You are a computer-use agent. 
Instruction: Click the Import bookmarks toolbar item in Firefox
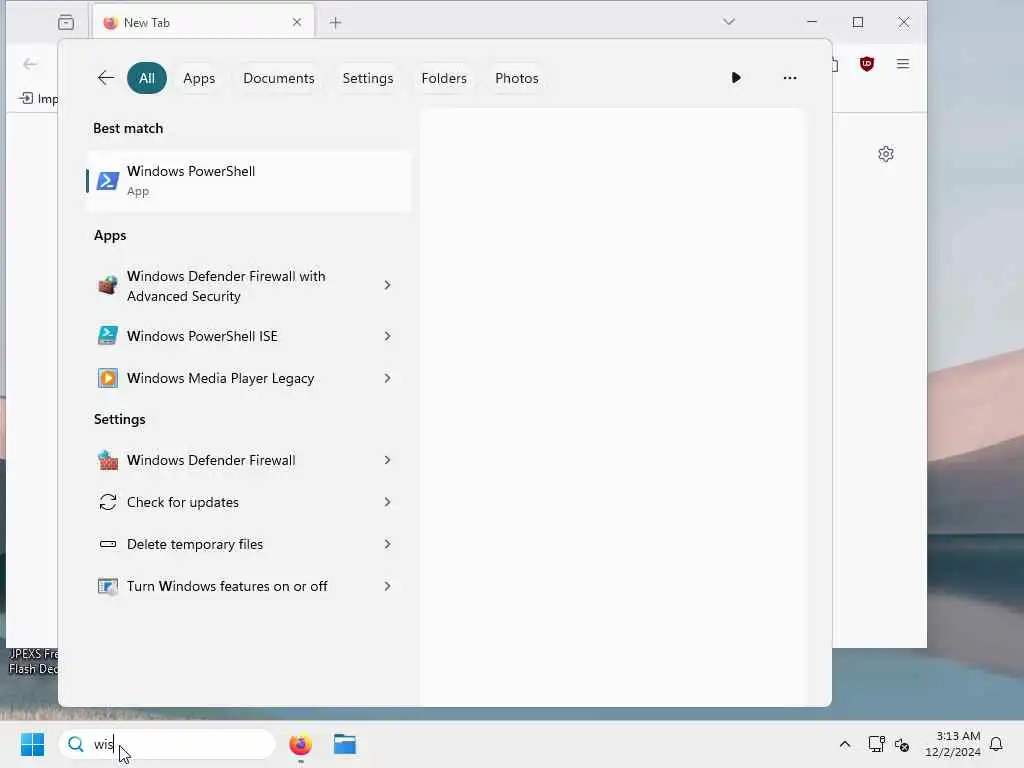(x=38, y=99)
